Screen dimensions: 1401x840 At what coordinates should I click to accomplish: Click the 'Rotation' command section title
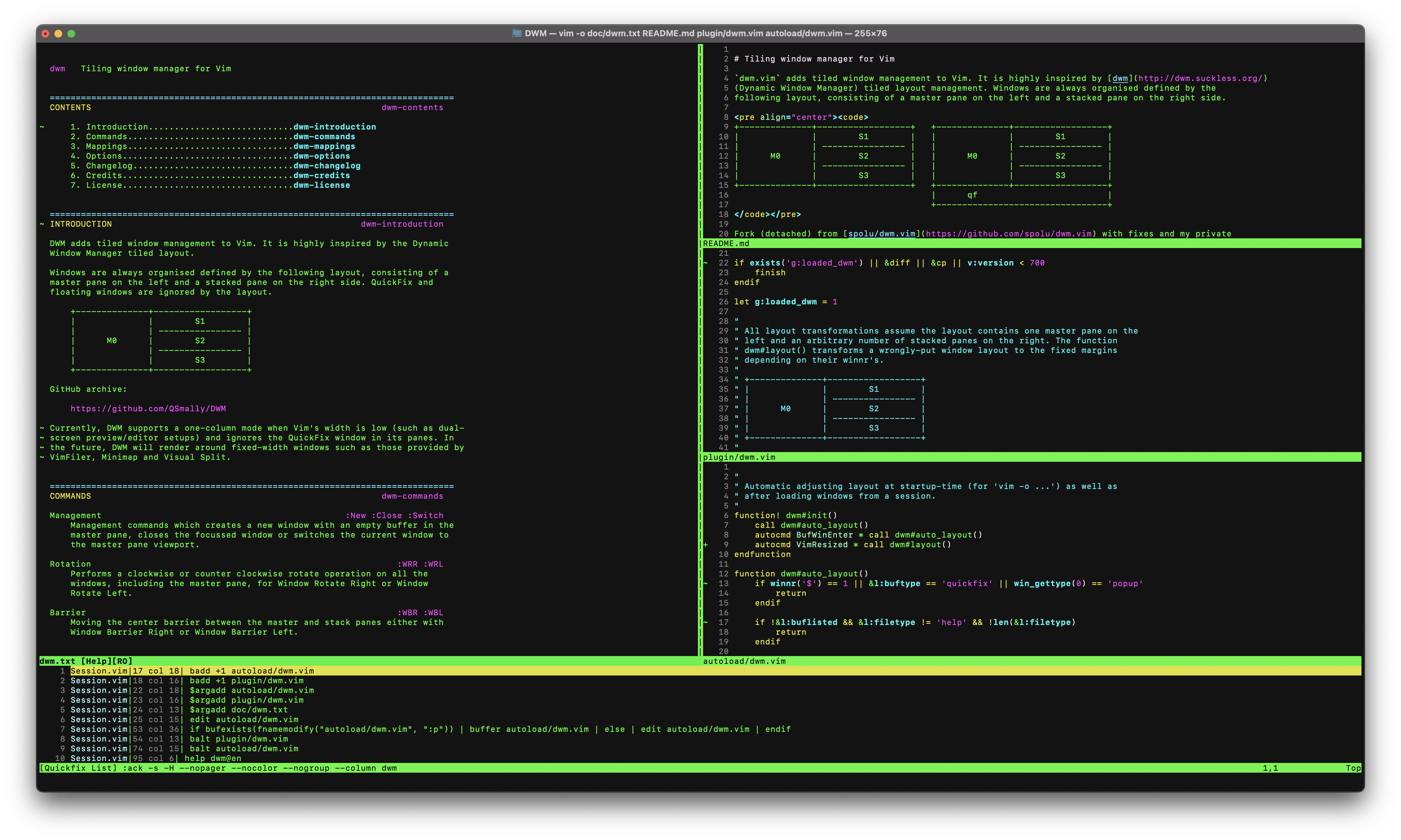[x=70, y=564]
